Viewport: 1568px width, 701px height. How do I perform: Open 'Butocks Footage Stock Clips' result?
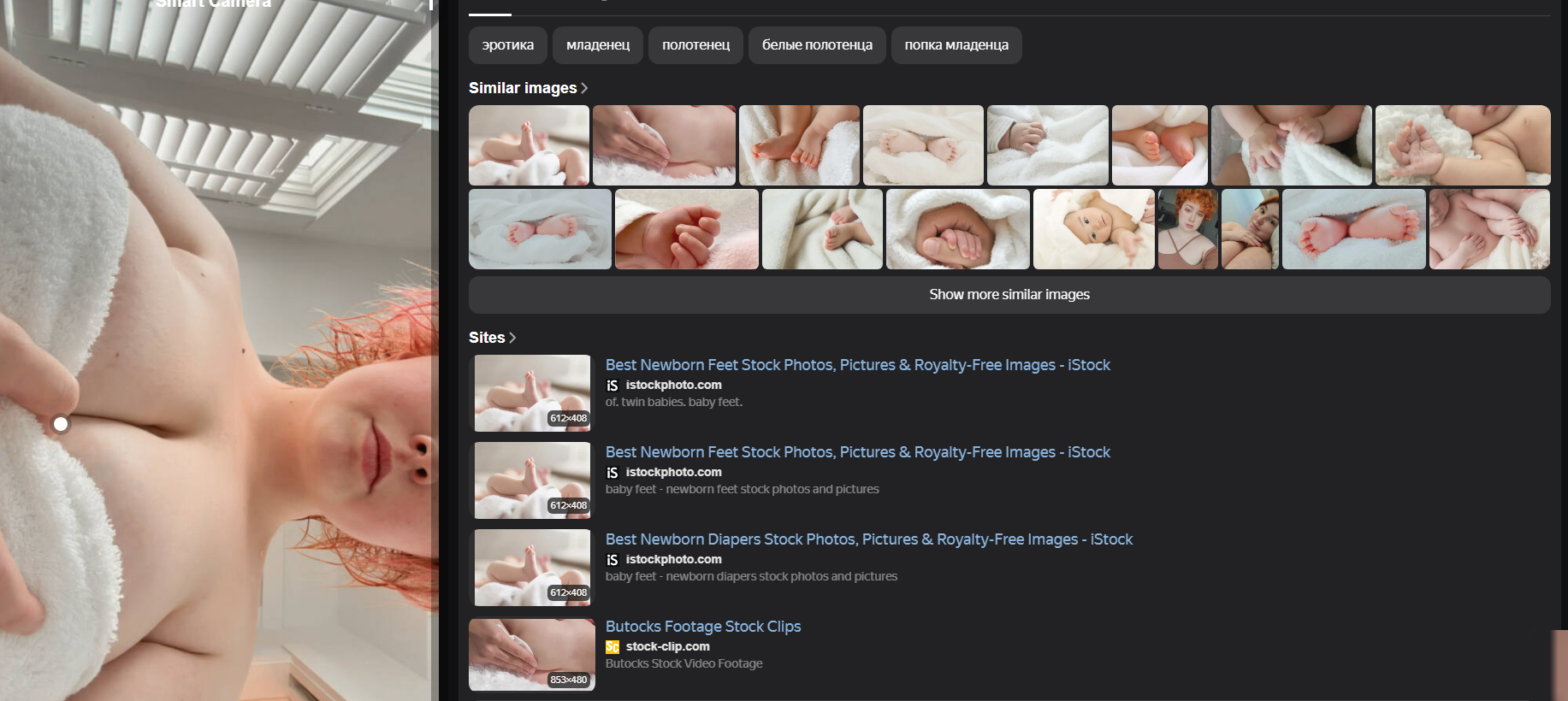[703, 627]
